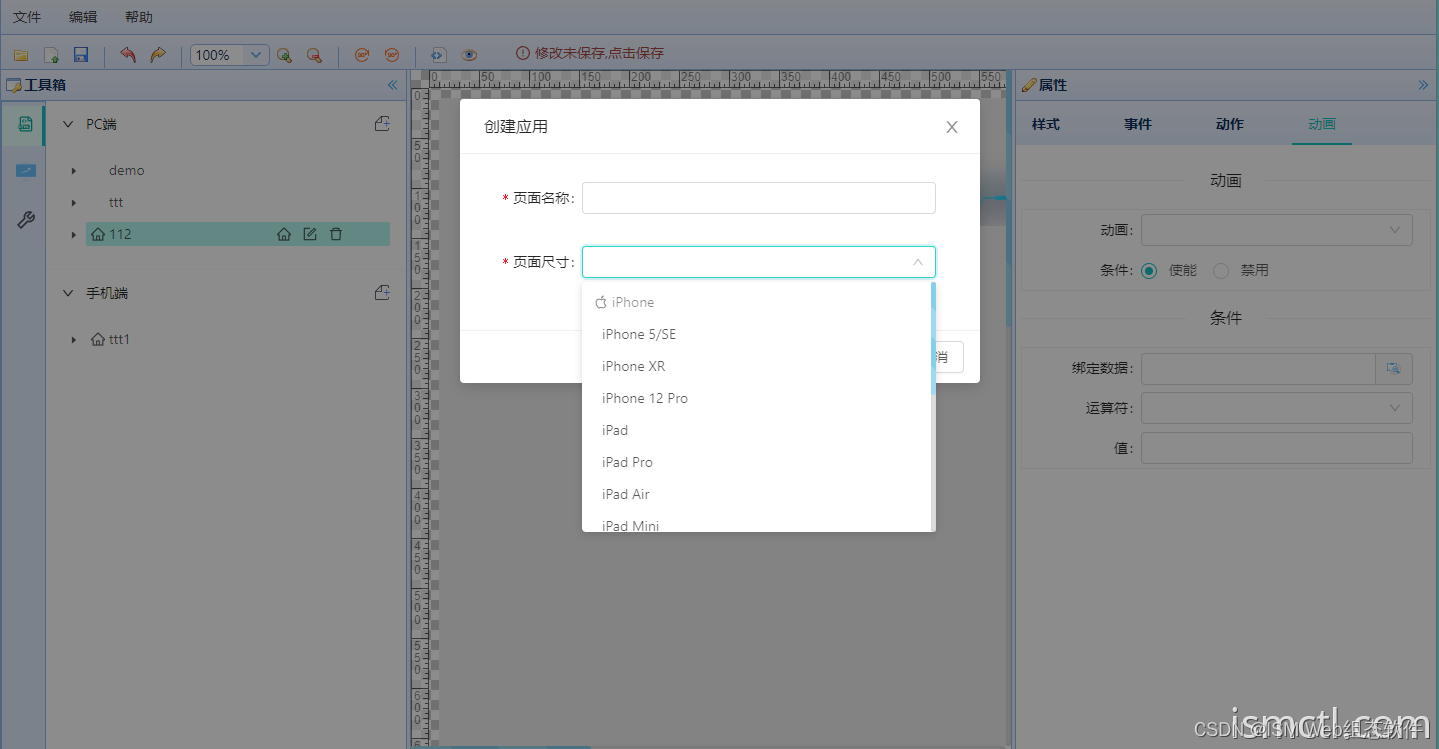The image size is (1439, 749).
Task: Click the redo arrow icon
Action: [x=157, y=55]
